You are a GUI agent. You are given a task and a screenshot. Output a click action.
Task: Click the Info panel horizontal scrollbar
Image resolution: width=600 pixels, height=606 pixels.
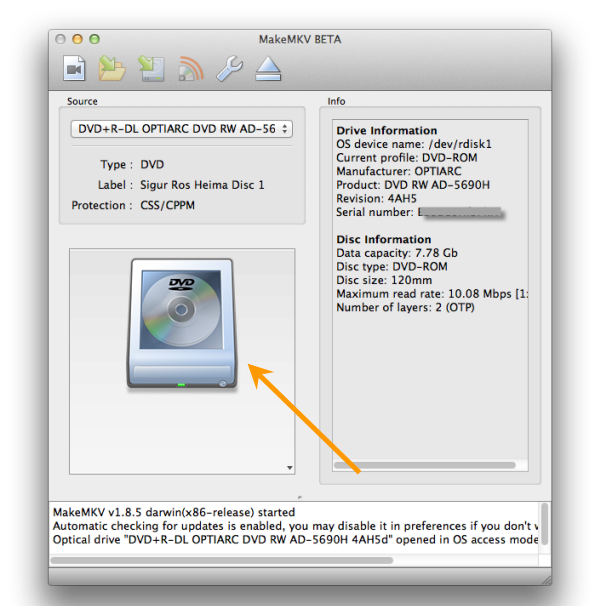click(424, 465)
